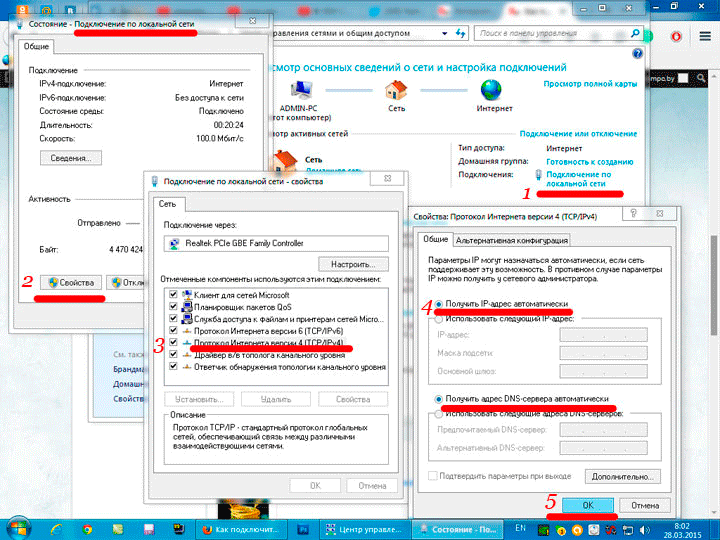
Task: Launch Google Chrome from taskbar
Action: pos(87,529)
